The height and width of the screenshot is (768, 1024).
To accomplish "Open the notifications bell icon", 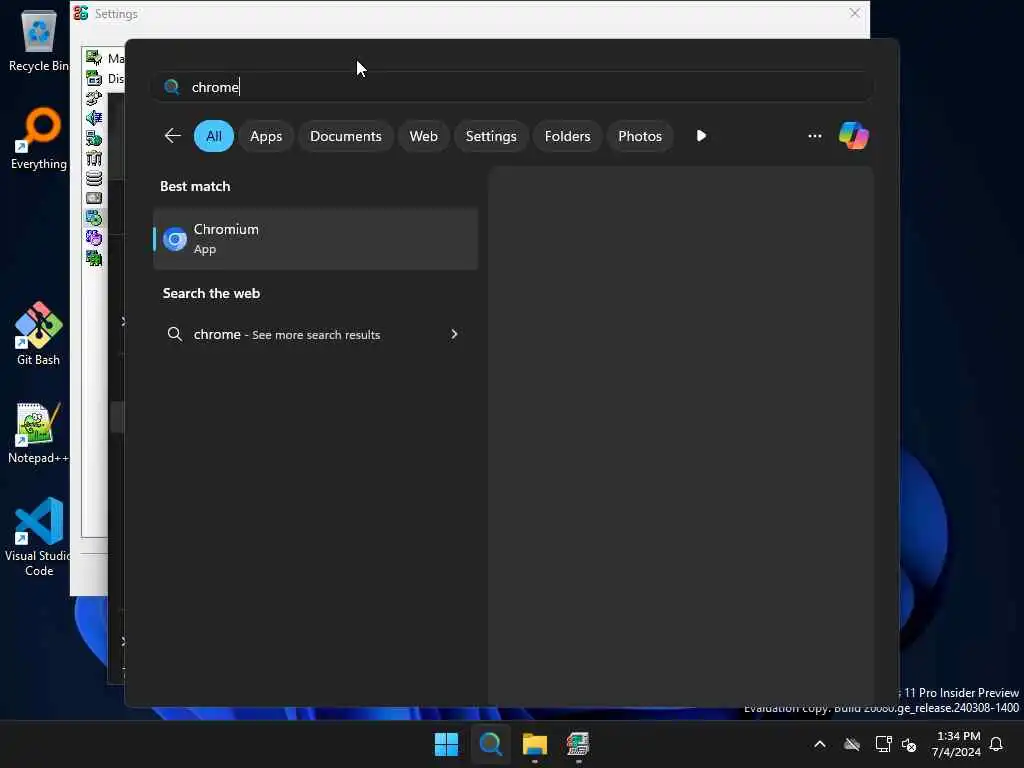I will tap(996, 744).
